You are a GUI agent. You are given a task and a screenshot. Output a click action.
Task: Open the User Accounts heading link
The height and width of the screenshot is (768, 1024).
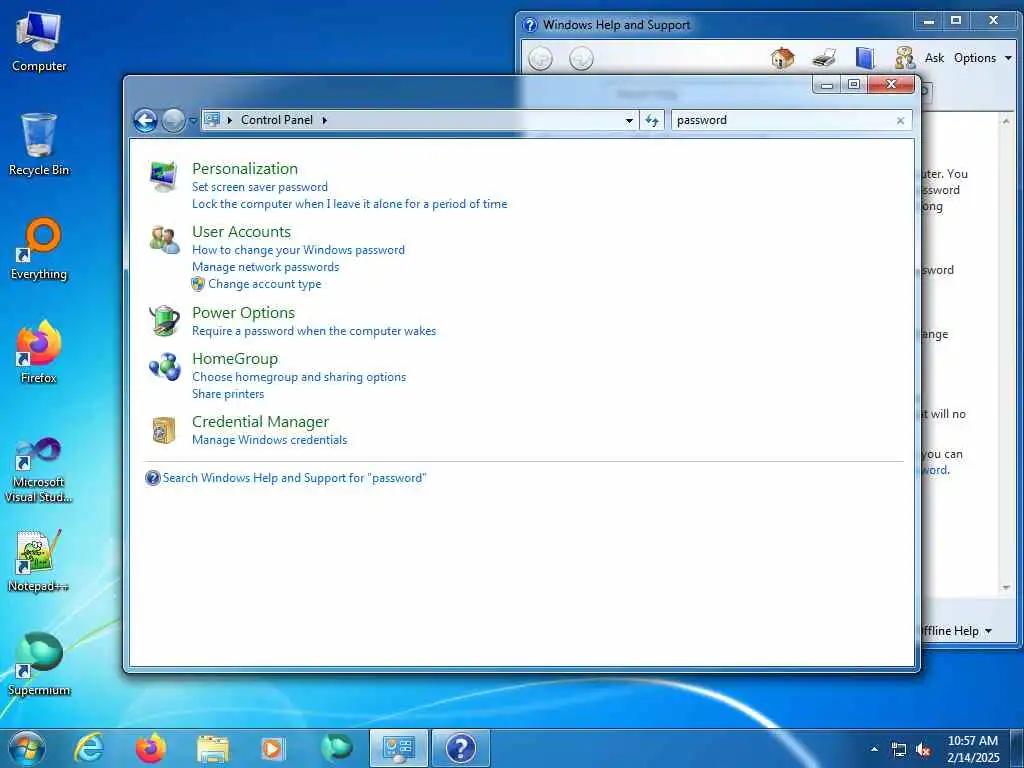pos(242,232)
